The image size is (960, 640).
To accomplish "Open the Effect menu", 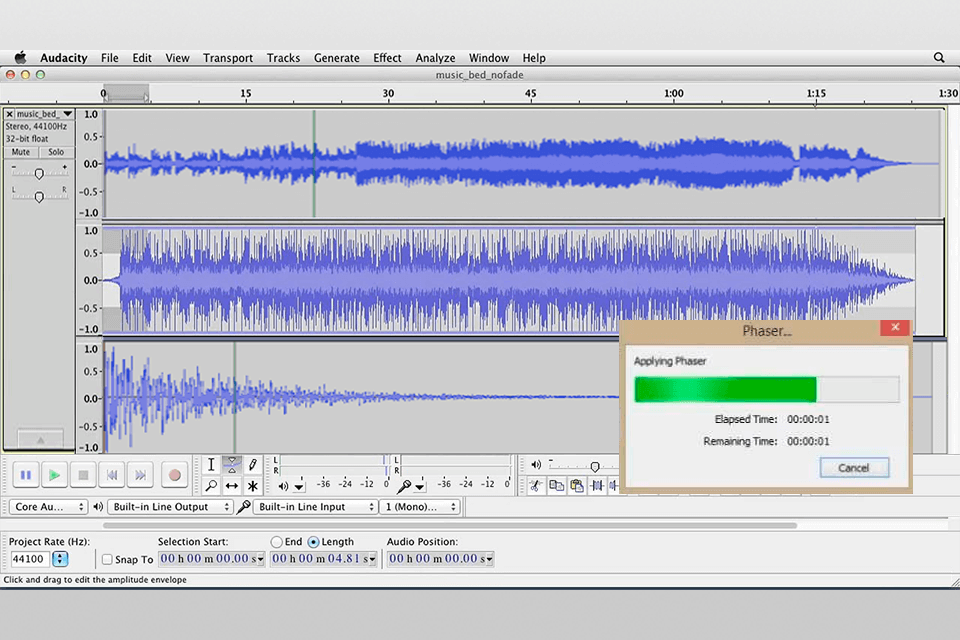I will [x=387, y=58].
